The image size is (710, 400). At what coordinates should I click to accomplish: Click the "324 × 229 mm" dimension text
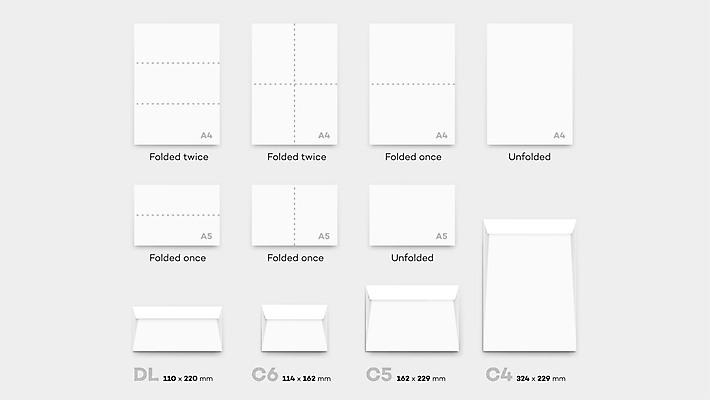[x=541, y=379]
